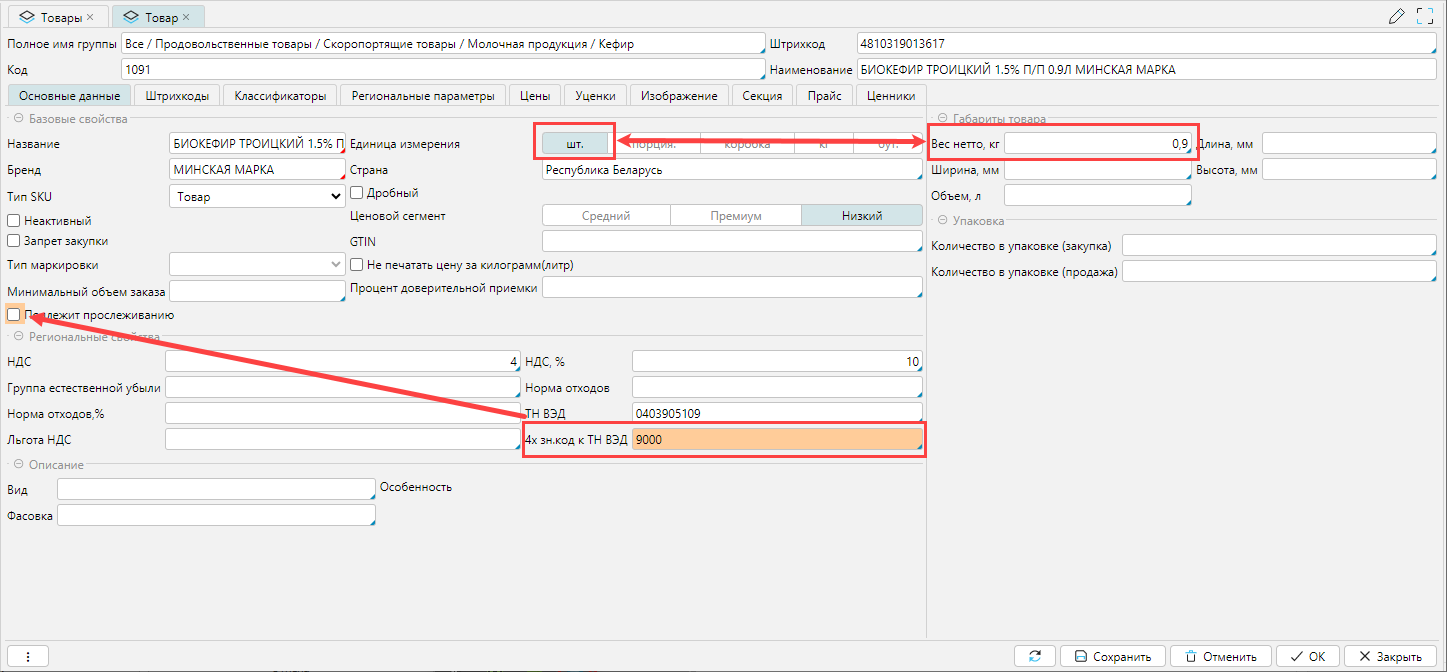The image size is (1447, 672).
Task: Collapse the Базовые свойства section
Action: 17,119
